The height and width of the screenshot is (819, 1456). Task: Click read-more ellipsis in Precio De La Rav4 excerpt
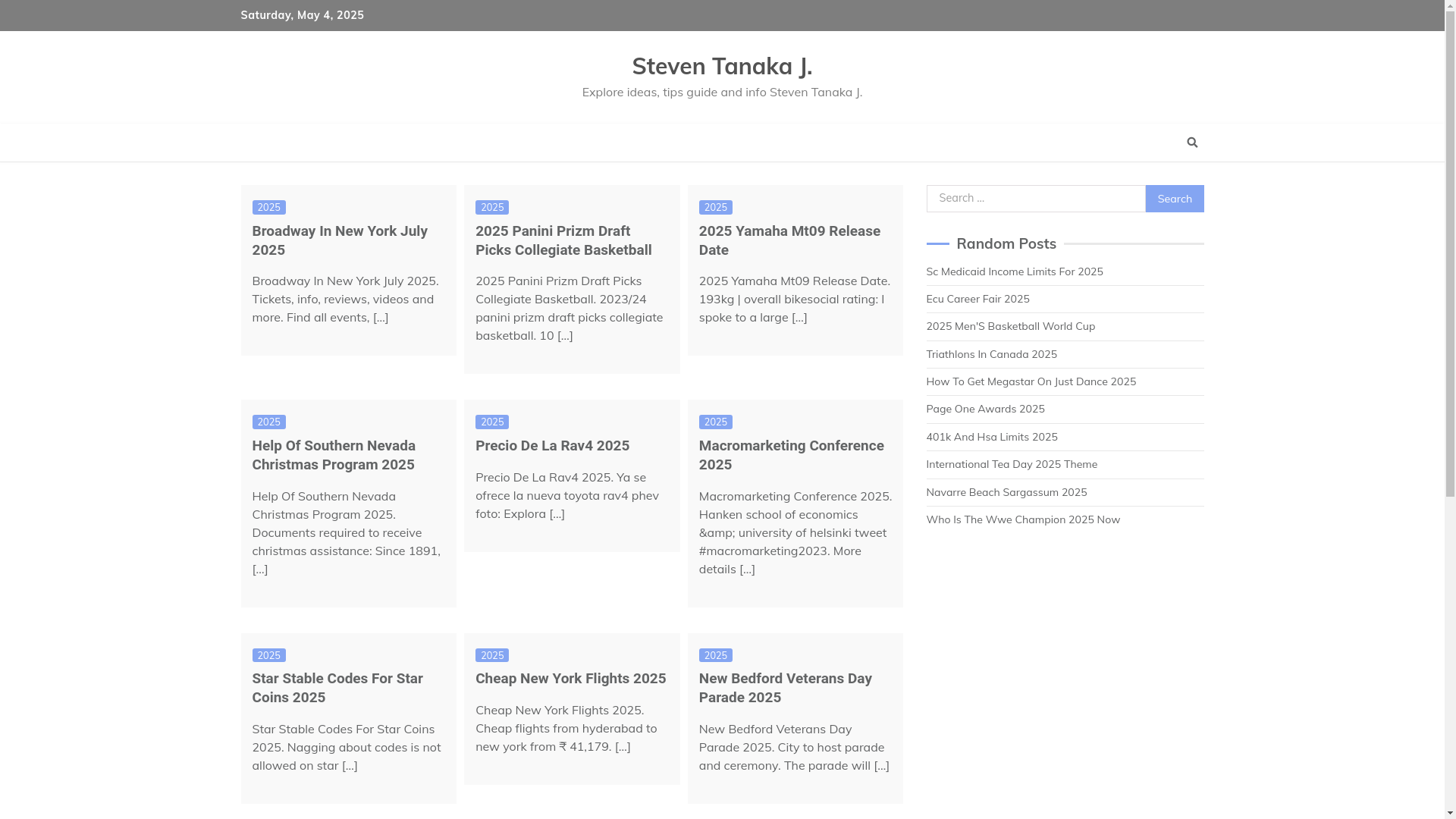pyautogui.click(x=557, y=513)
